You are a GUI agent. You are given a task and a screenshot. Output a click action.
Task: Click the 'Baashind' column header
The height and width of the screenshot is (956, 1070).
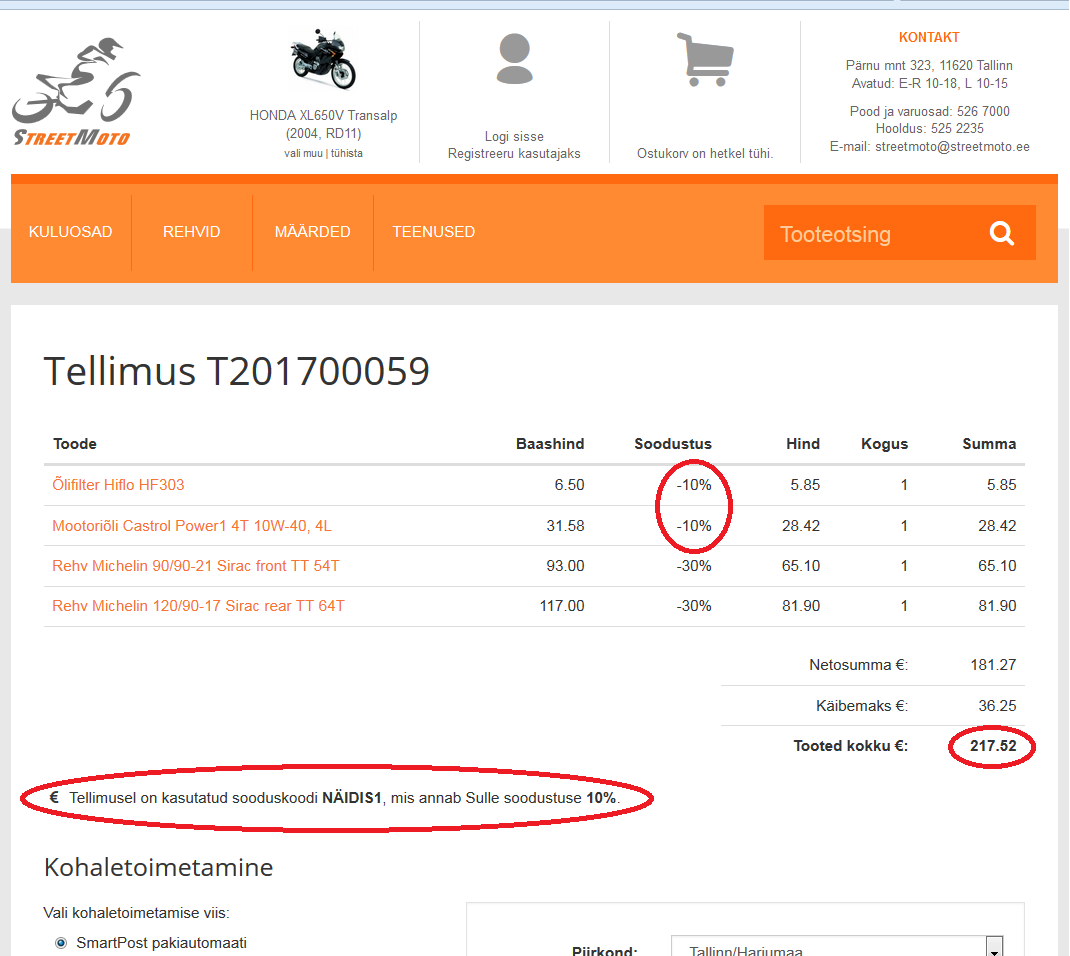550,444
